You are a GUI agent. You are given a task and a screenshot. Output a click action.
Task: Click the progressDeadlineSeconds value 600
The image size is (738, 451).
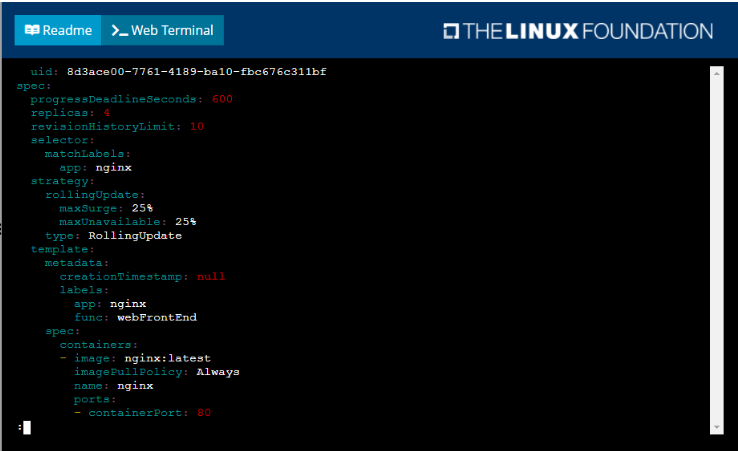point(222,99)
